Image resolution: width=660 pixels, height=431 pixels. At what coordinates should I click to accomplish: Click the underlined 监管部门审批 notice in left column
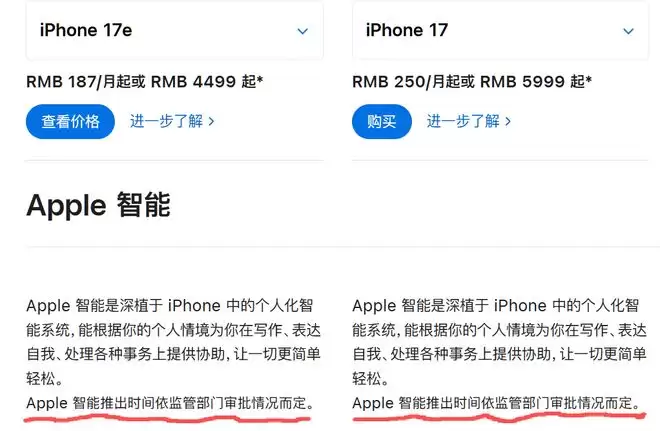[x=170, y=403]
